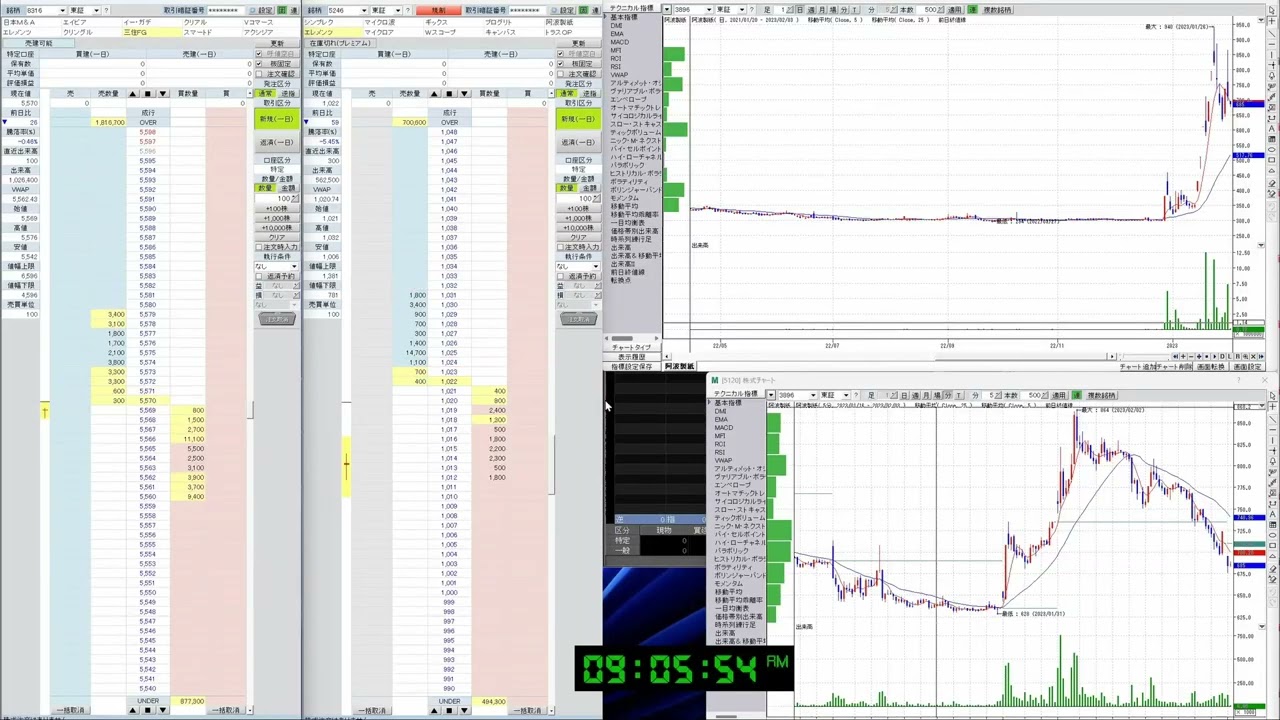Click the up triangle in 8316 order book header
Screen dimensions: 1280x720
[133, 94]
